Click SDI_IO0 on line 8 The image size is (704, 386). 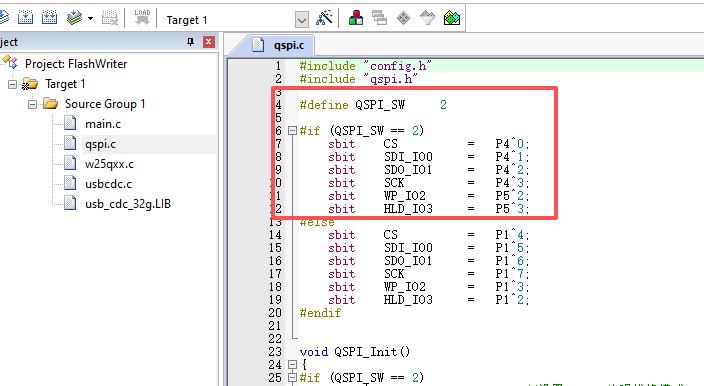pos(408,157)
